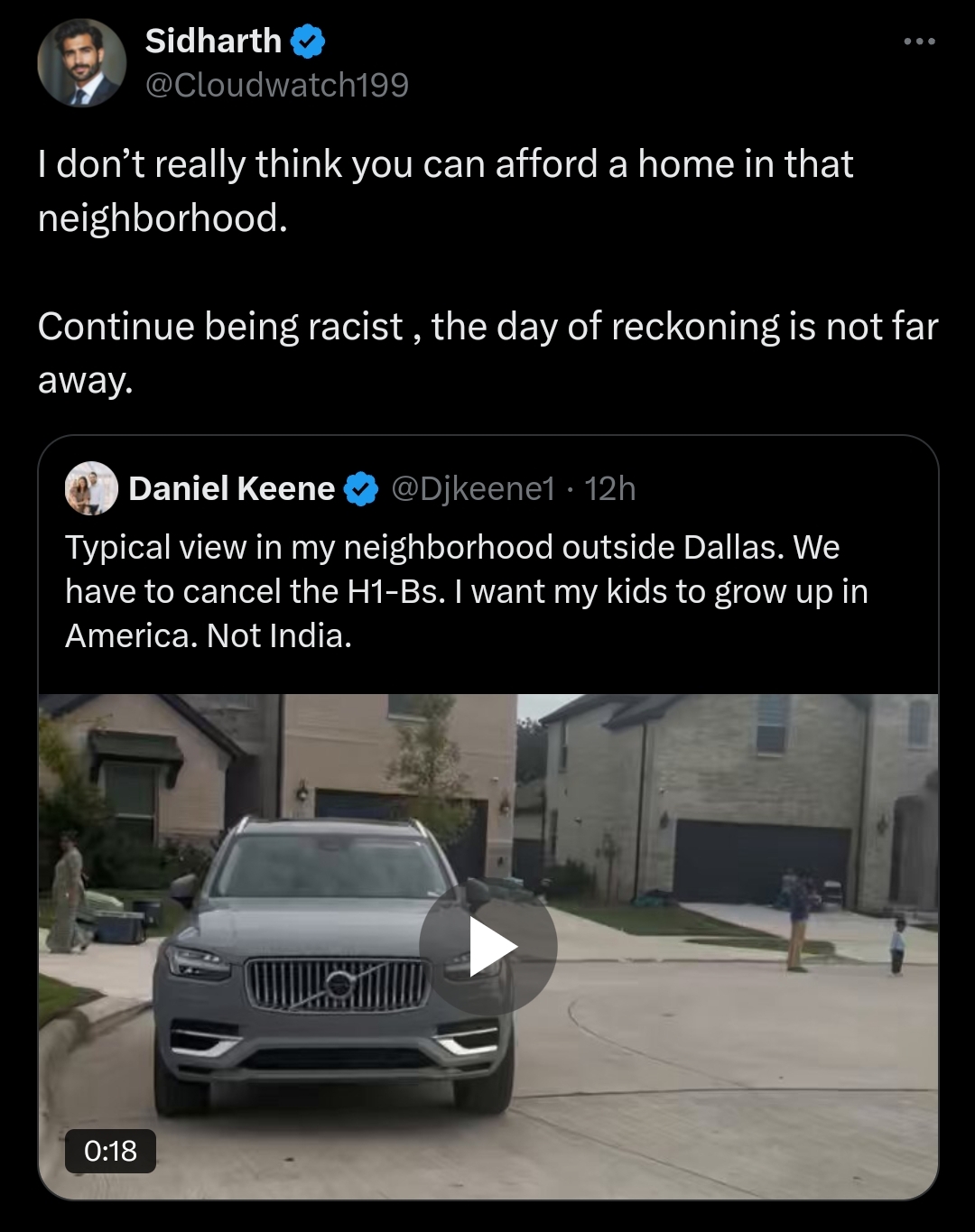Click the 12h timestamp on quoted post
Image resolution: width=975 pixels, height=1232 pixels.
610,488
